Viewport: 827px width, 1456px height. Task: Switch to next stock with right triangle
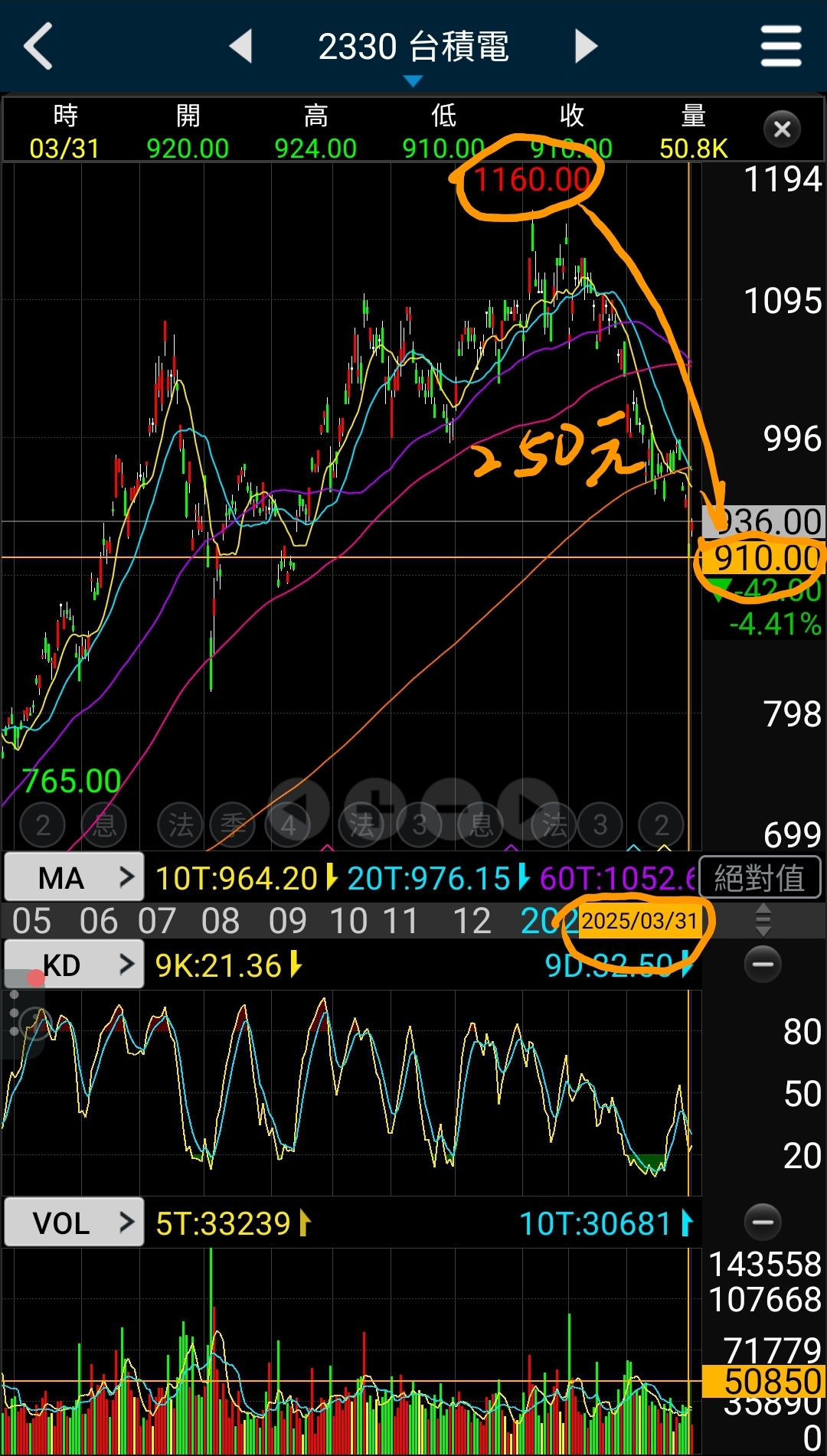coord(586,46)
